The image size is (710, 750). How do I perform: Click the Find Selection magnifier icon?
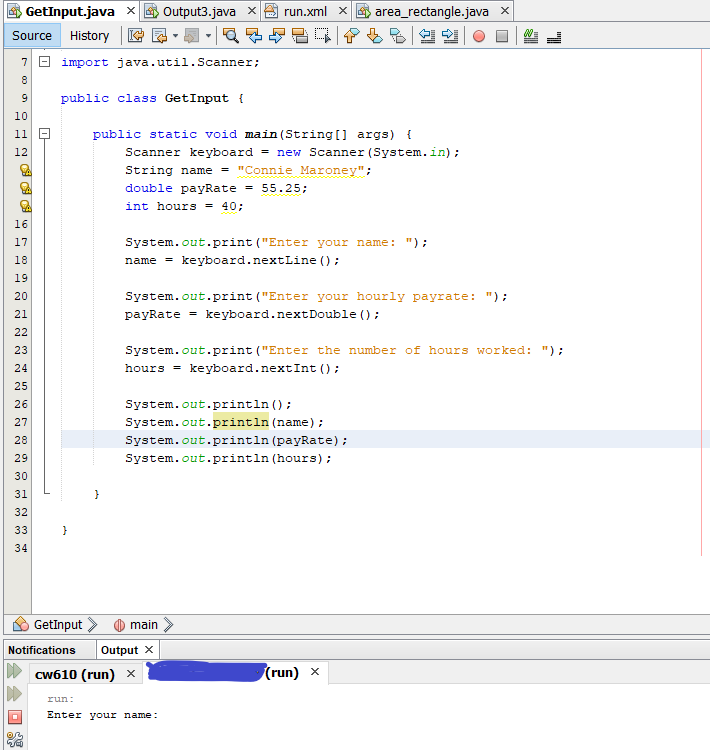click(231, 36)
